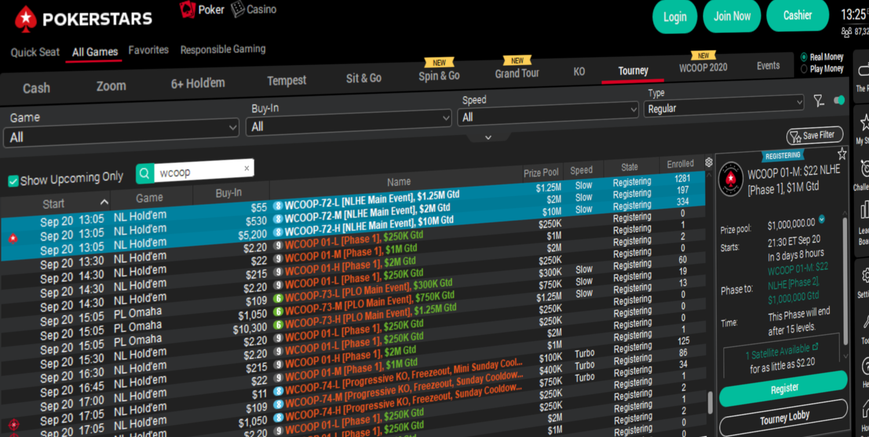Viewport: 869px width, 437px height.
Task: Select the WCOOP-72-M NLHE Main Event row
Action: click(x=353, y=215)
